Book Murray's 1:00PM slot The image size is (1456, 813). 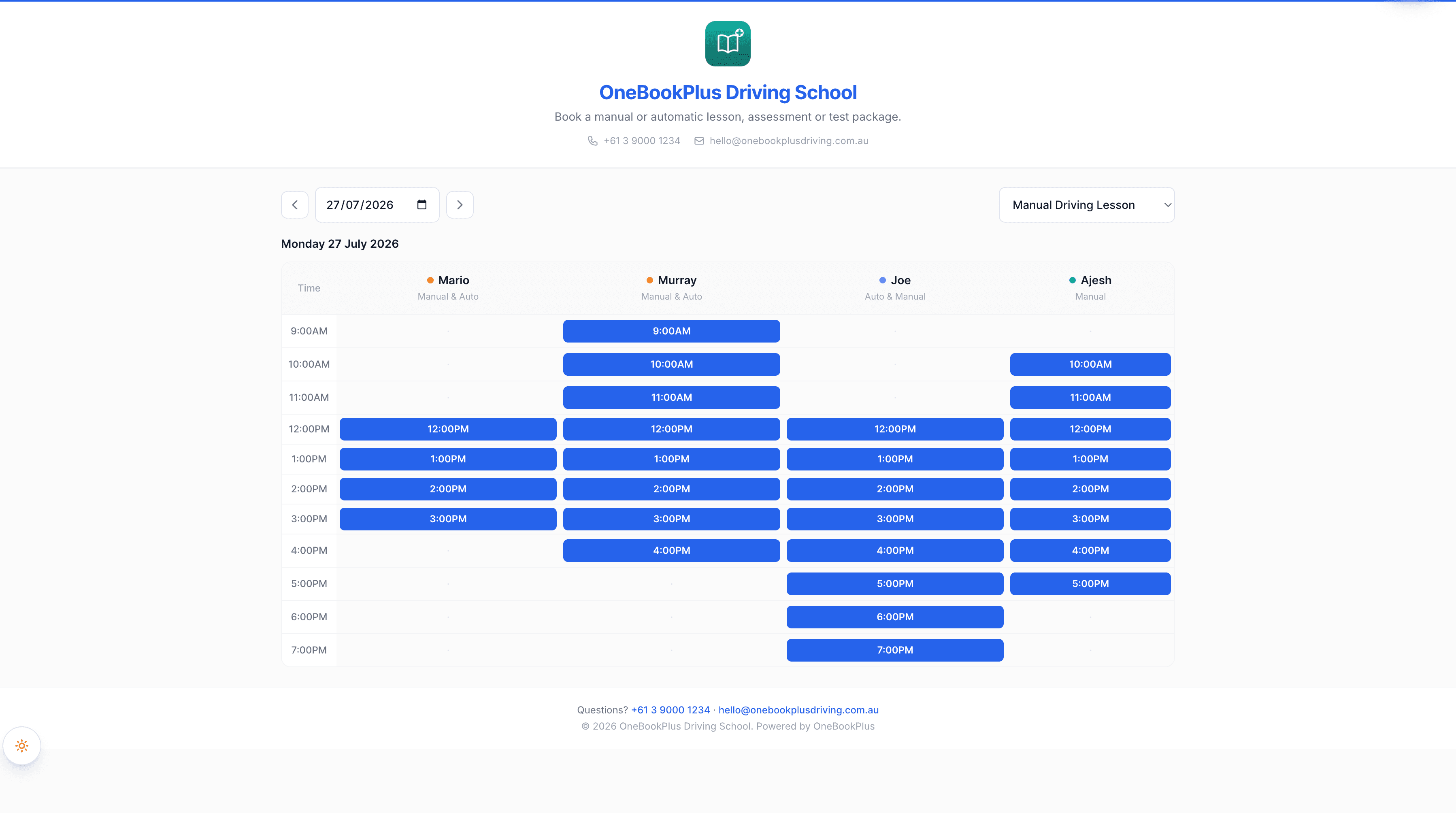[671, 459]
